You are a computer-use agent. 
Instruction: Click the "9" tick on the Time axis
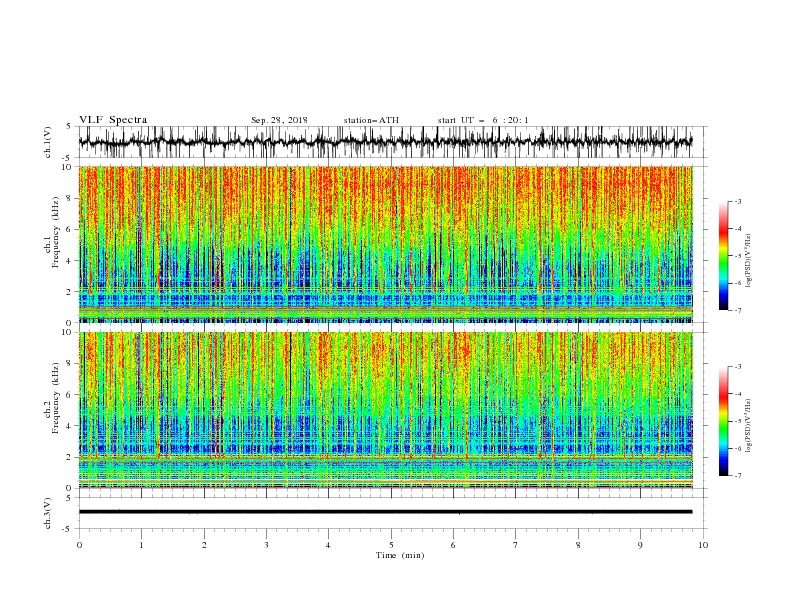[x=640, y=545]
